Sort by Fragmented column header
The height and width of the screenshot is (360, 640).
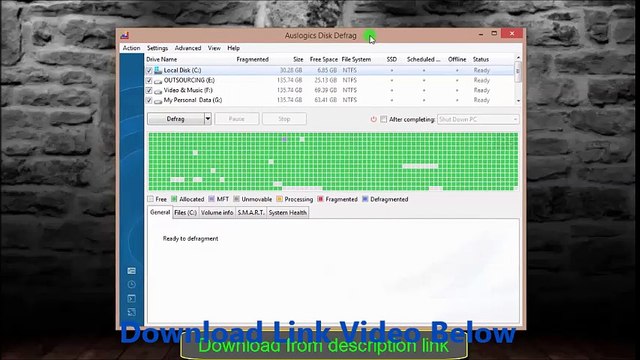(253, 60)
